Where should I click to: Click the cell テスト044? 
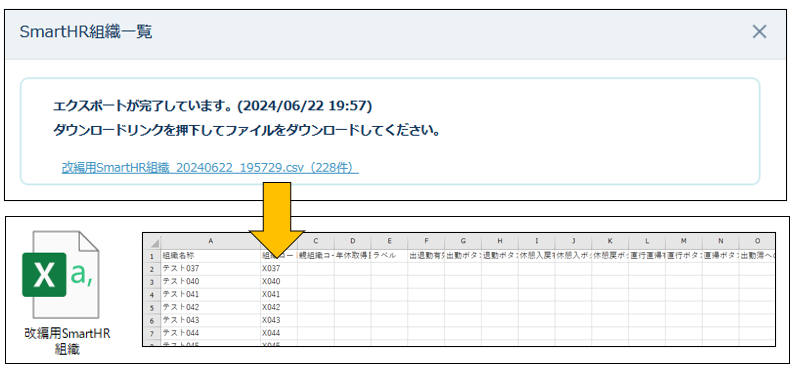210,333
